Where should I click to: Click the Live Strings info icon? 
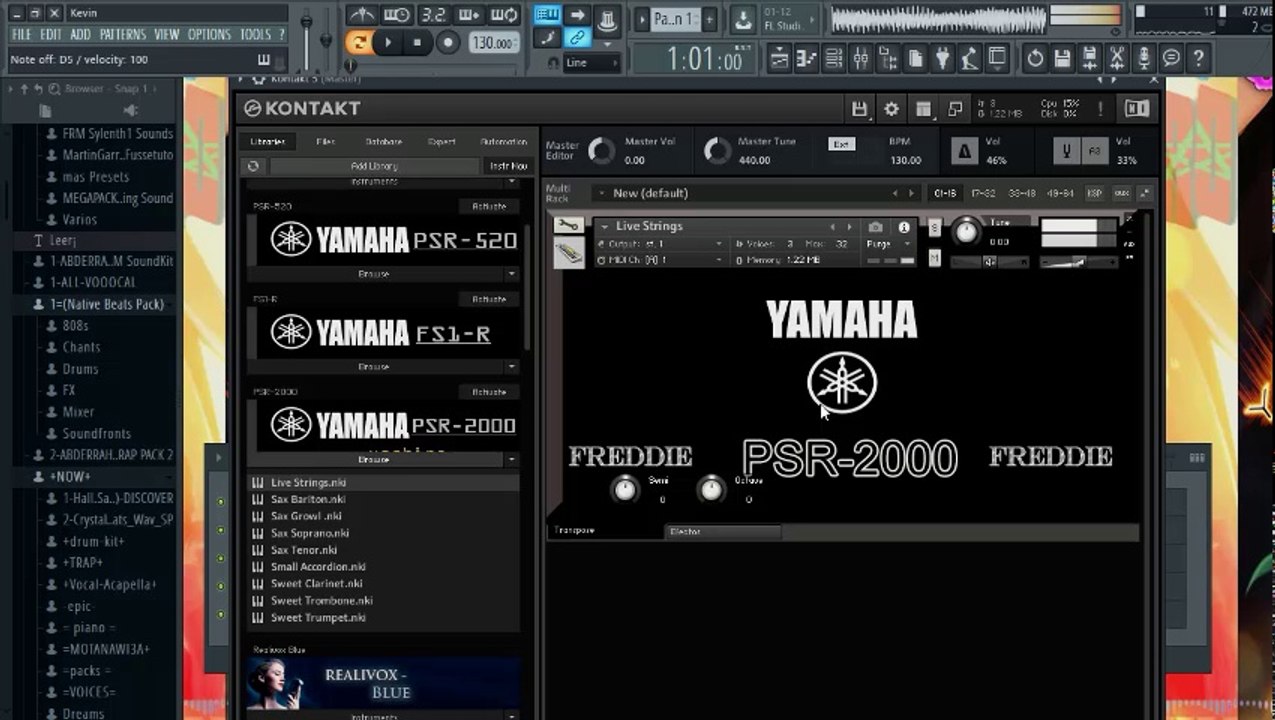(904, 227)
